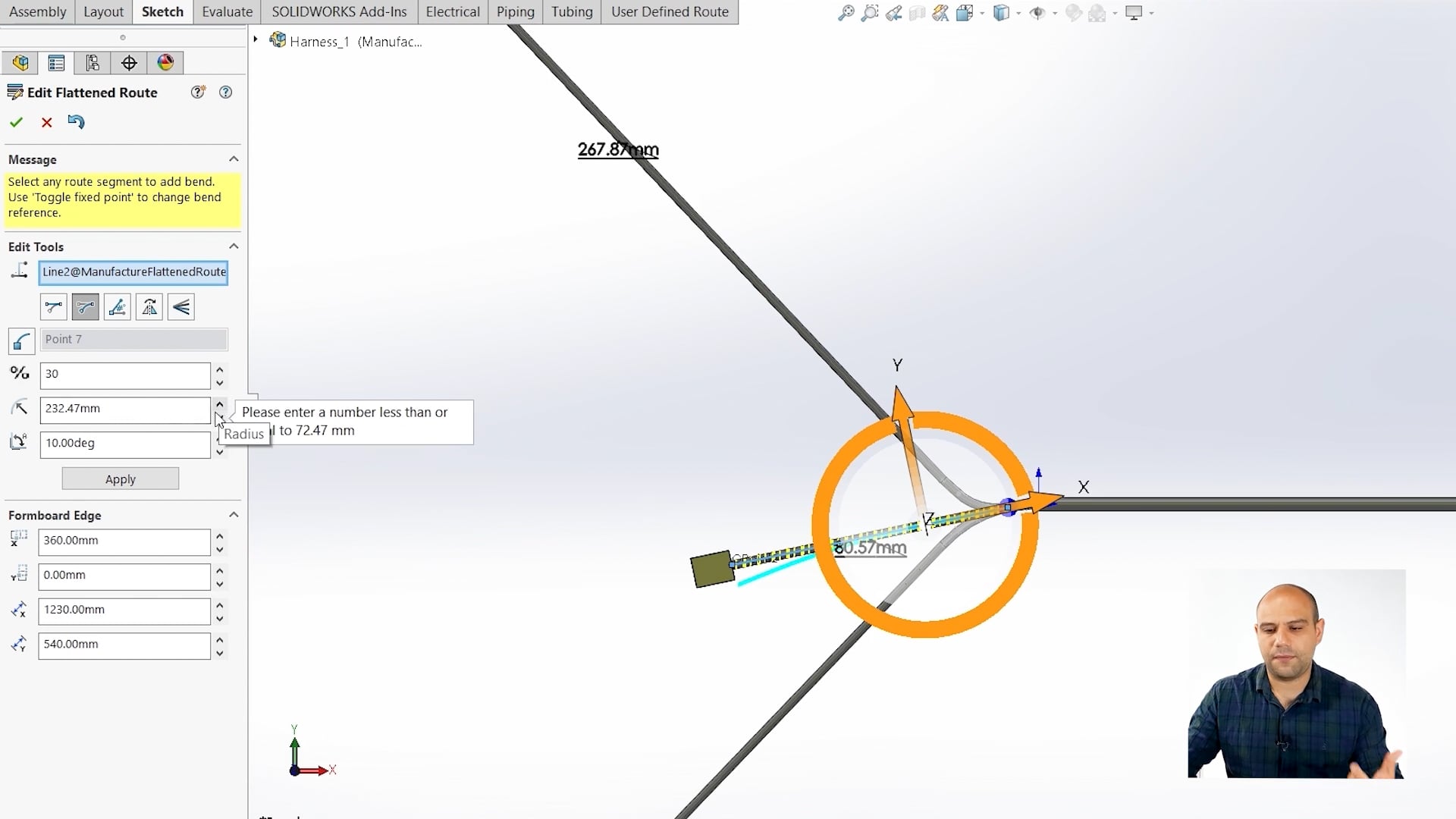This screenshot has width=1456, height=819.
Task: Click inside the 10.00deg angle field
Action: [x=125, y=444]
